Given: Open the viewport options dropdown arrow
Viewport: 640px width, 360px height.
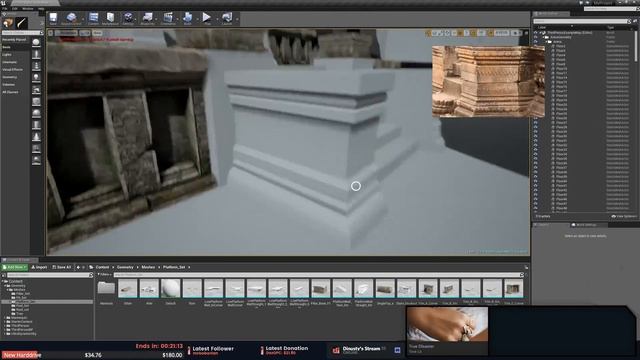Looking at the screenshot, I should pos(51,33).
